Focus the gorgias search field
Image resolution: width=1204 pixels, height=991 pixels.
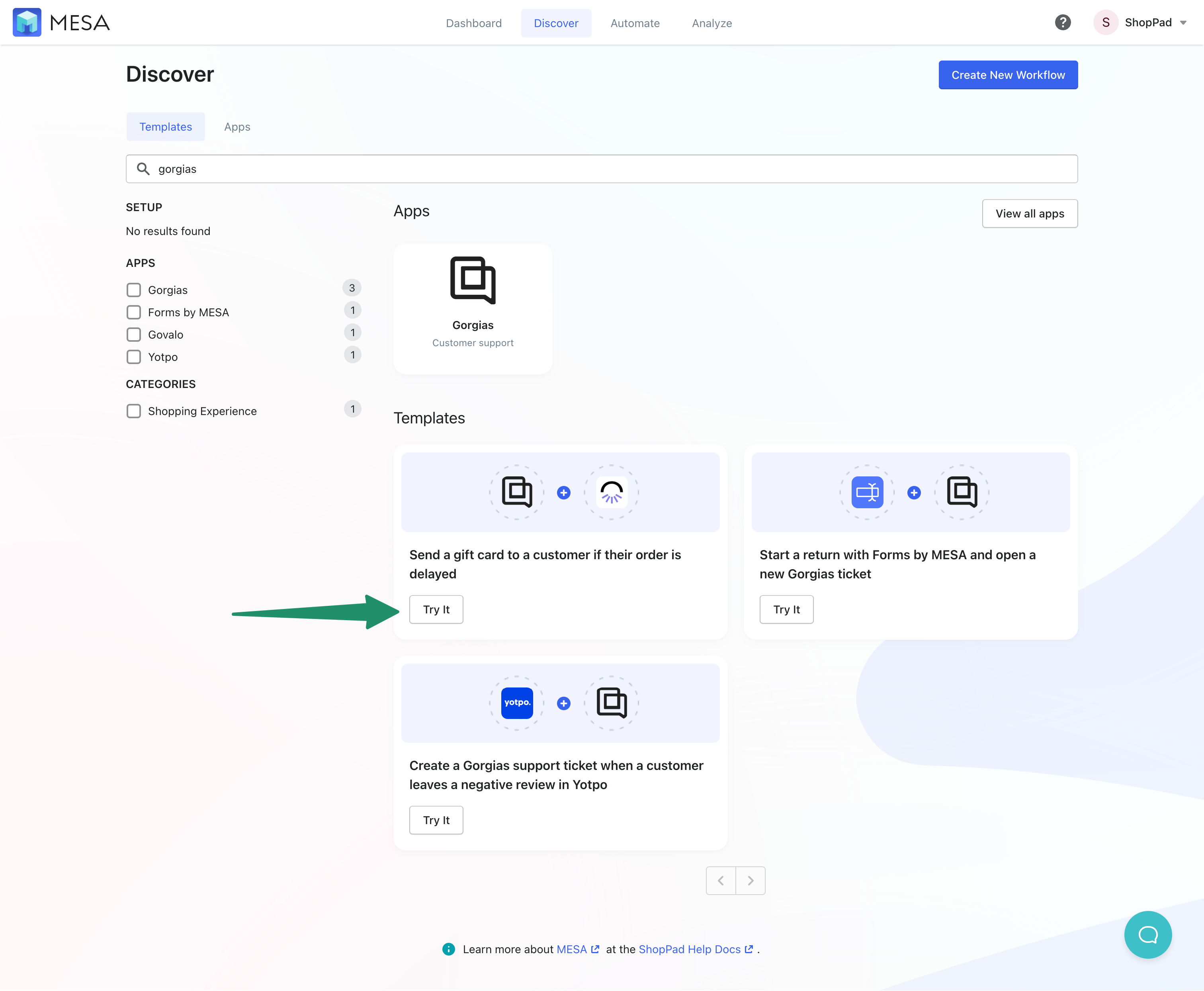[602, 169]
